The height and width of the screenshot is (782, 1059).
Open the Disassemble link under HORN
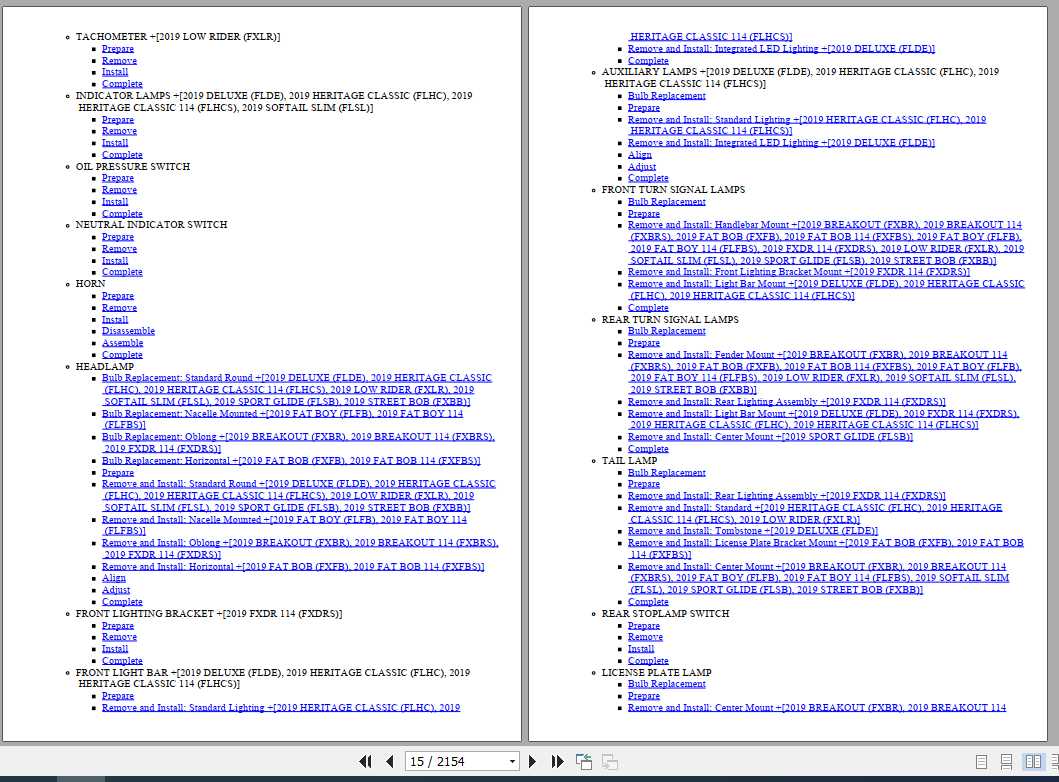[x=128, y=331]
